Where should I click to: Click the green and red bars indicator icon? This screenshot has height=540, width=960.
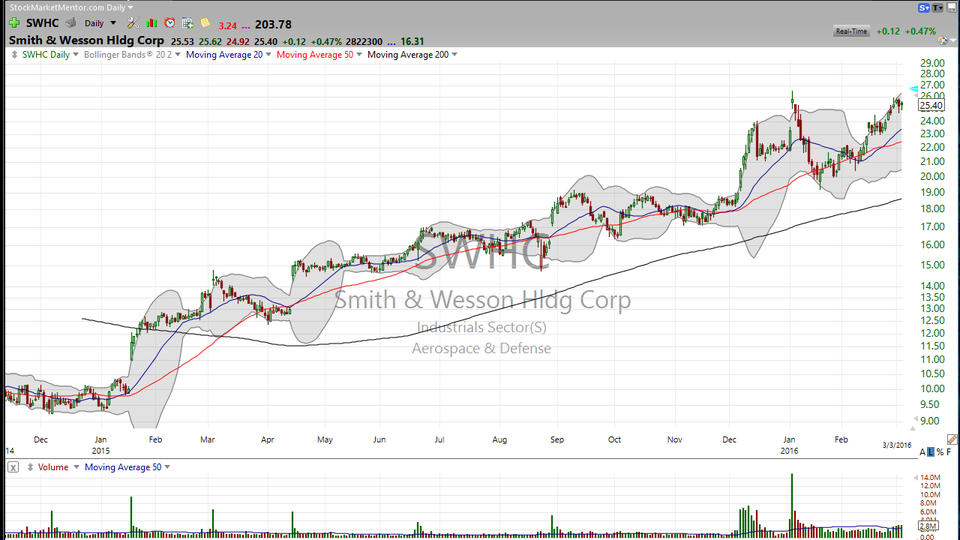point(151,23)
